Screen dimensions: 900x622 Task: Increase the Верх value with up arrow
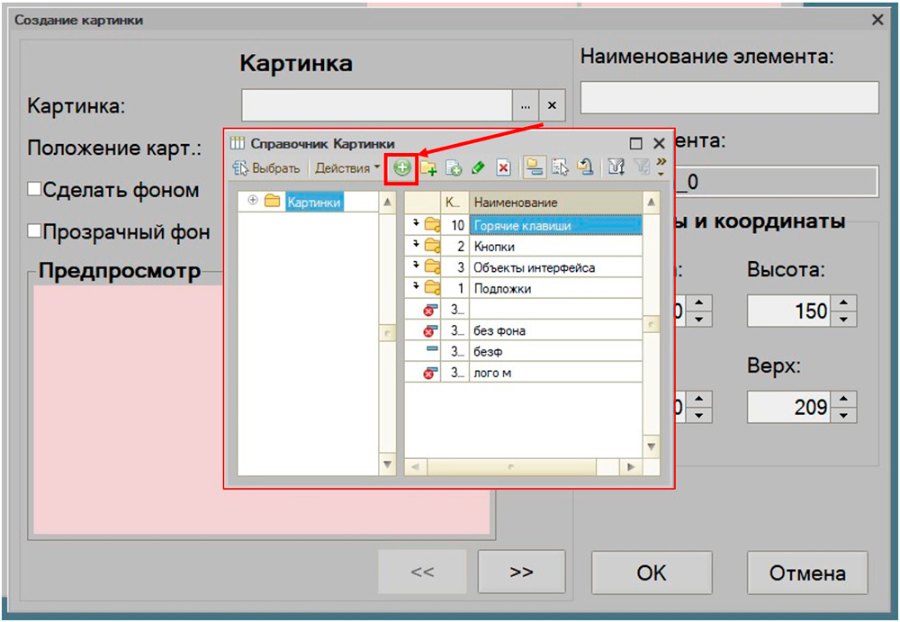[843, 399]
